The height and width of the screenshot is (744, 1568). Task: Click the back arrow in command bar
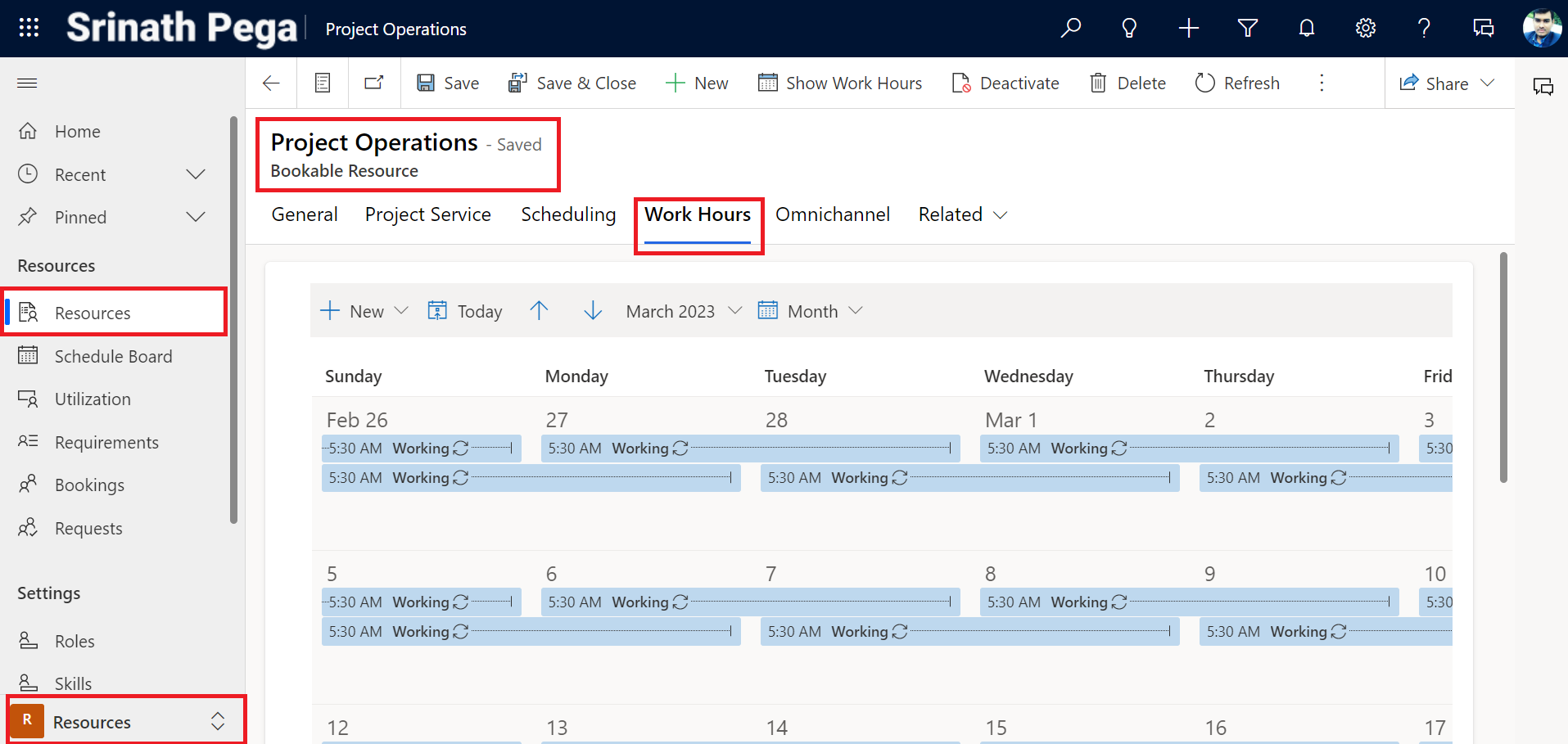(x=271, y=83)
